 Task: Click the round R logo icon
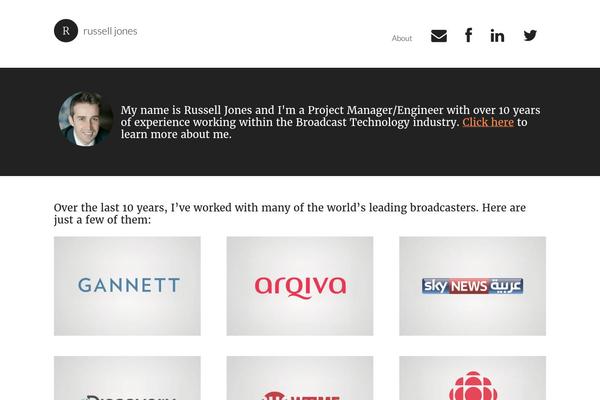66,31
